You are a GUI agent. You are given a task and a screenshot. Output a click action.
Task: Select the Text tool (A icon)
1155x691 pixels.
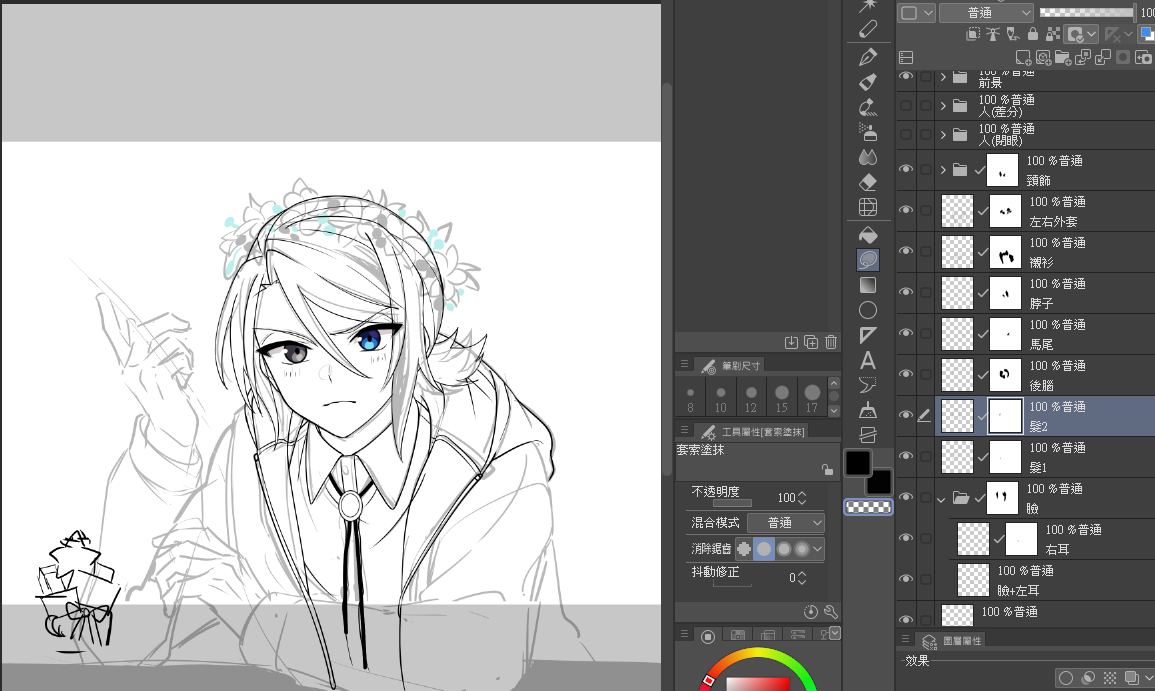coord(868,360)
